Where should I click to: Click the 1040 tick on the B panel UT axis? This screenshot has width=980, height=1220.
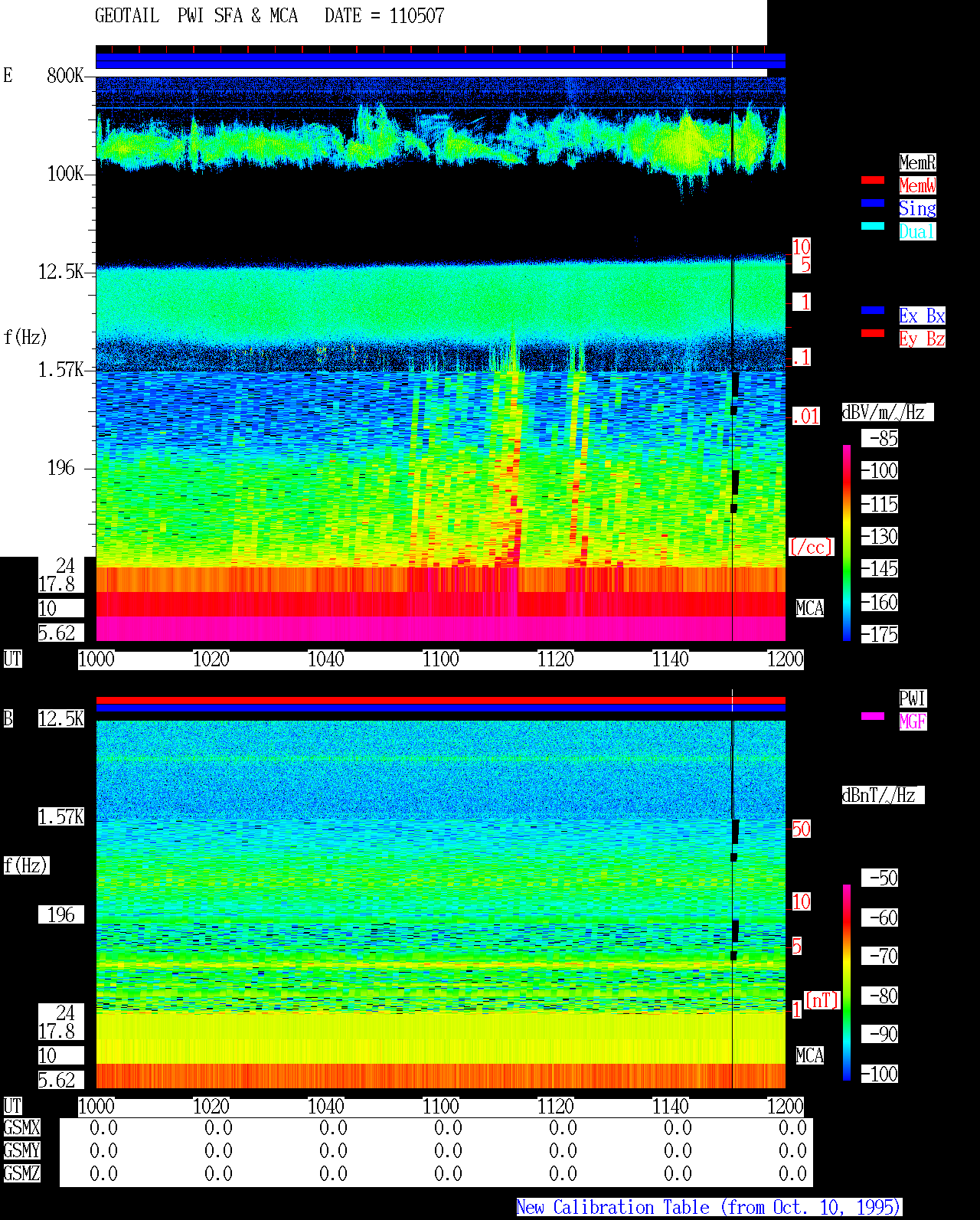pyautogui.click(x=325, y=1106)
